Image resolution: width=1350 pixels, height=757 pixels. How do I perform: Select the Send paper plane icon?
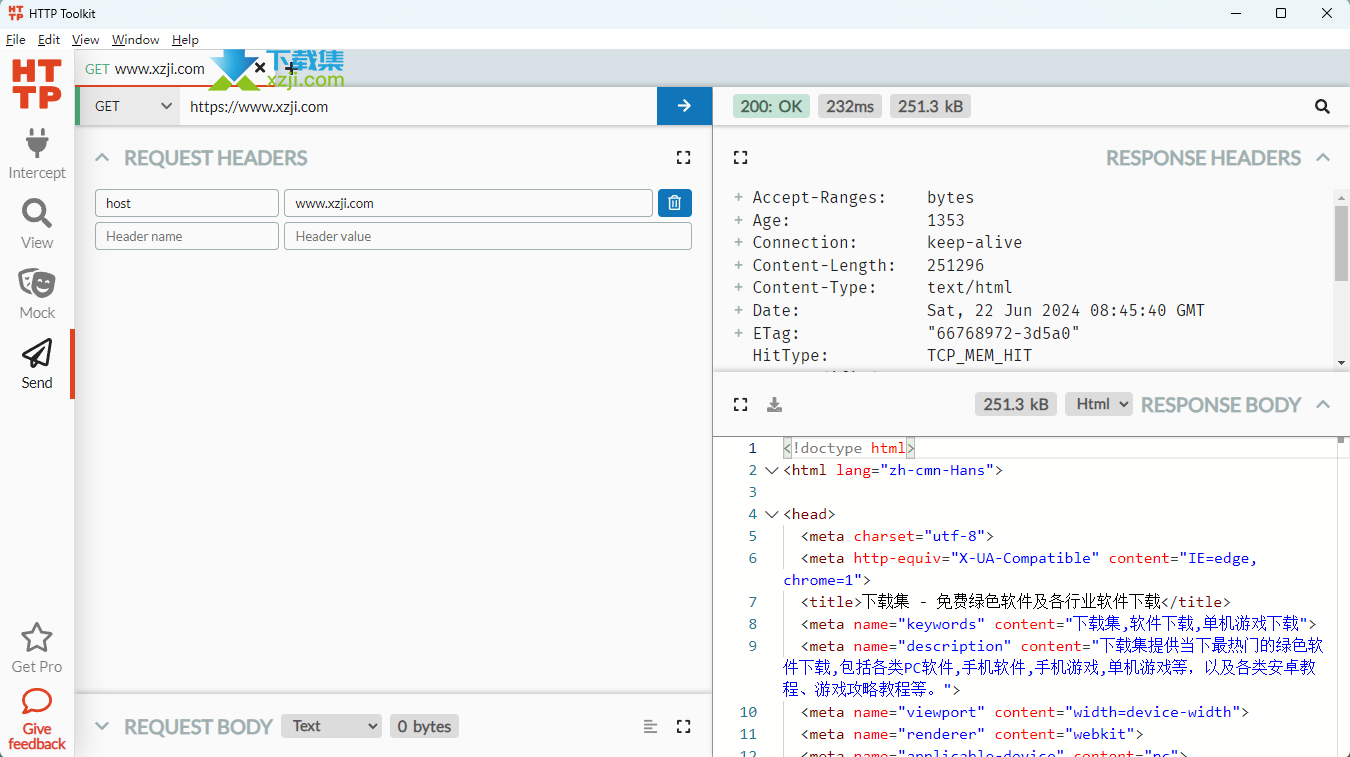coord(37,364)
